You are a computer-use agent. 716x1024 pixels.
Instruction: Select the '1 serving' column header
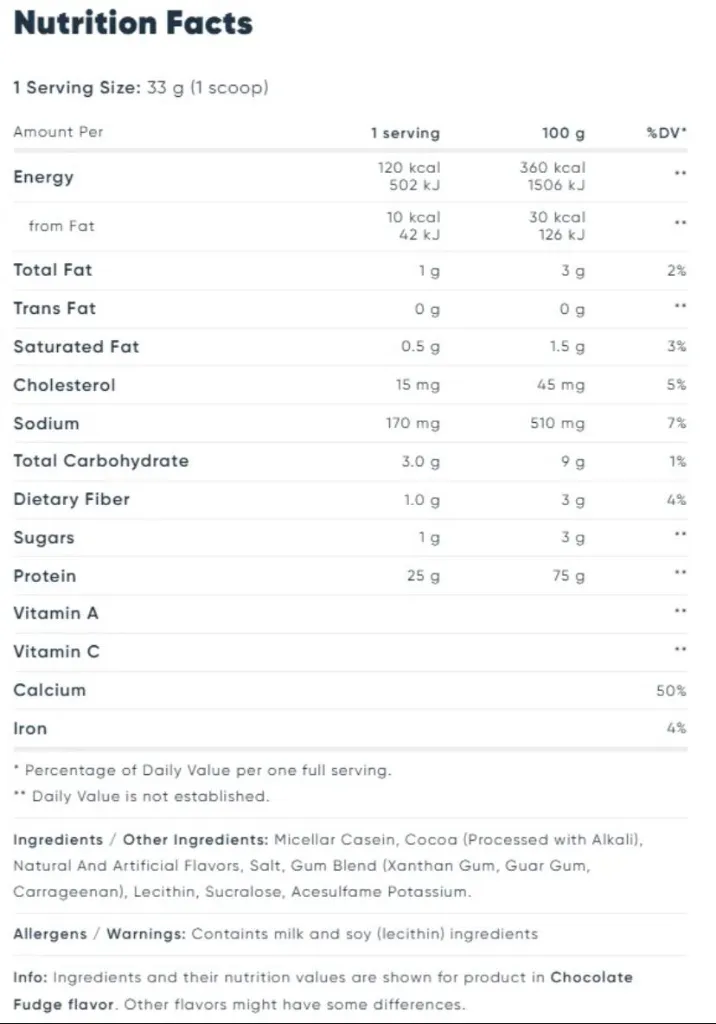tap(404, 133)
